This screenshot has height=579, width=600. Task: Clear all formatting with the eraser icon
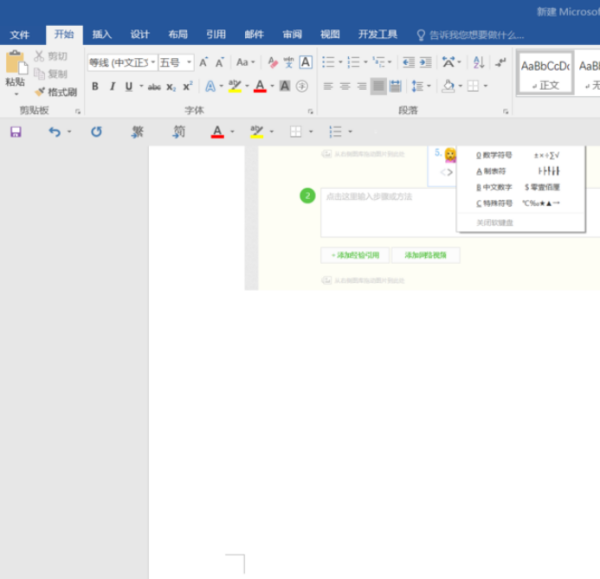point(272,62)
